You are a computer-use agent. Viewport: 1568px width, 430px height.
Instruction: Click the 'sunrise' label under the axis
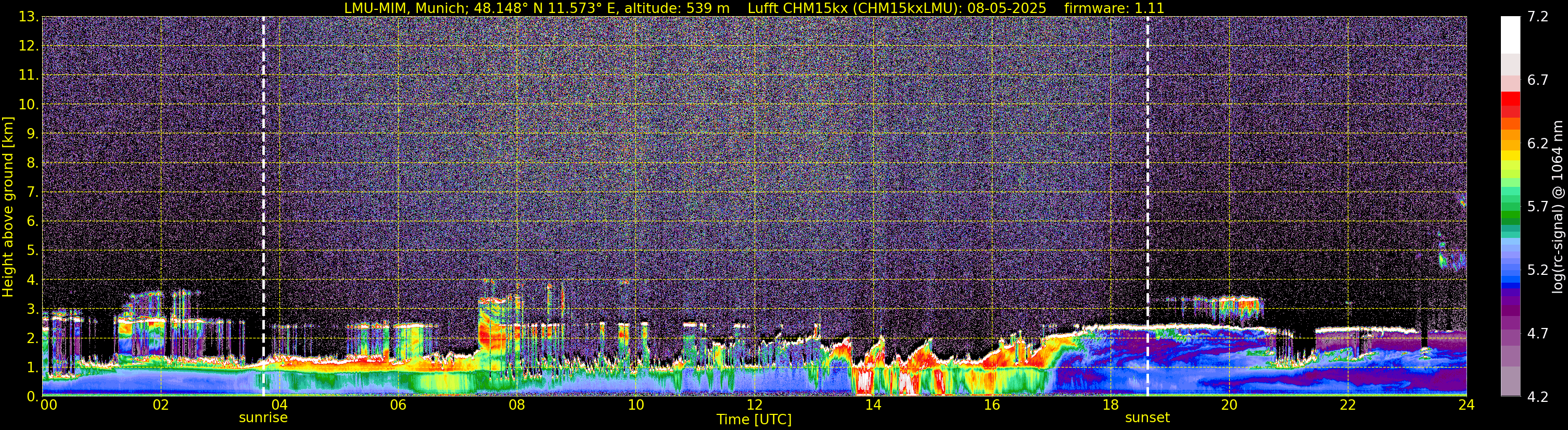pyautogui.click(x=263, y=418)
